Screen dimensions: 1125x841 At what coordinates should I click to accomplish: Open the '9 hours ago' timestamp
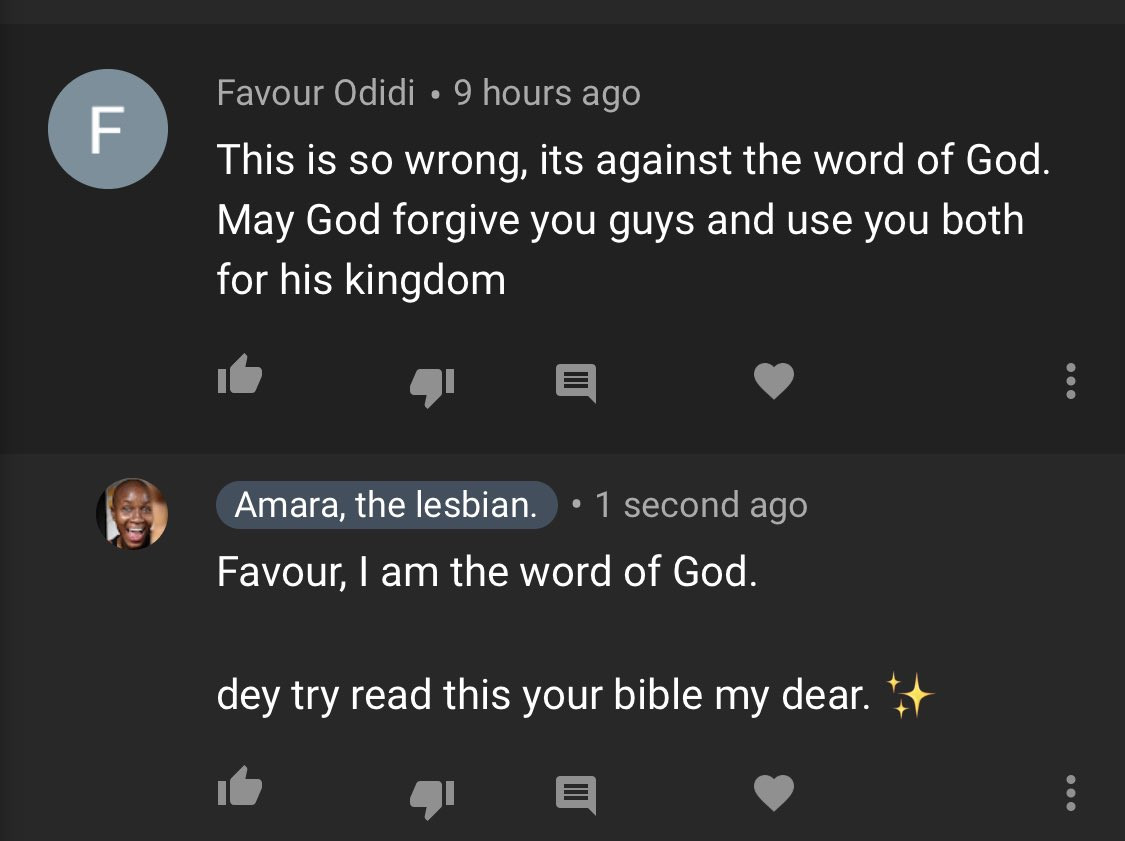tap(547, 93)
